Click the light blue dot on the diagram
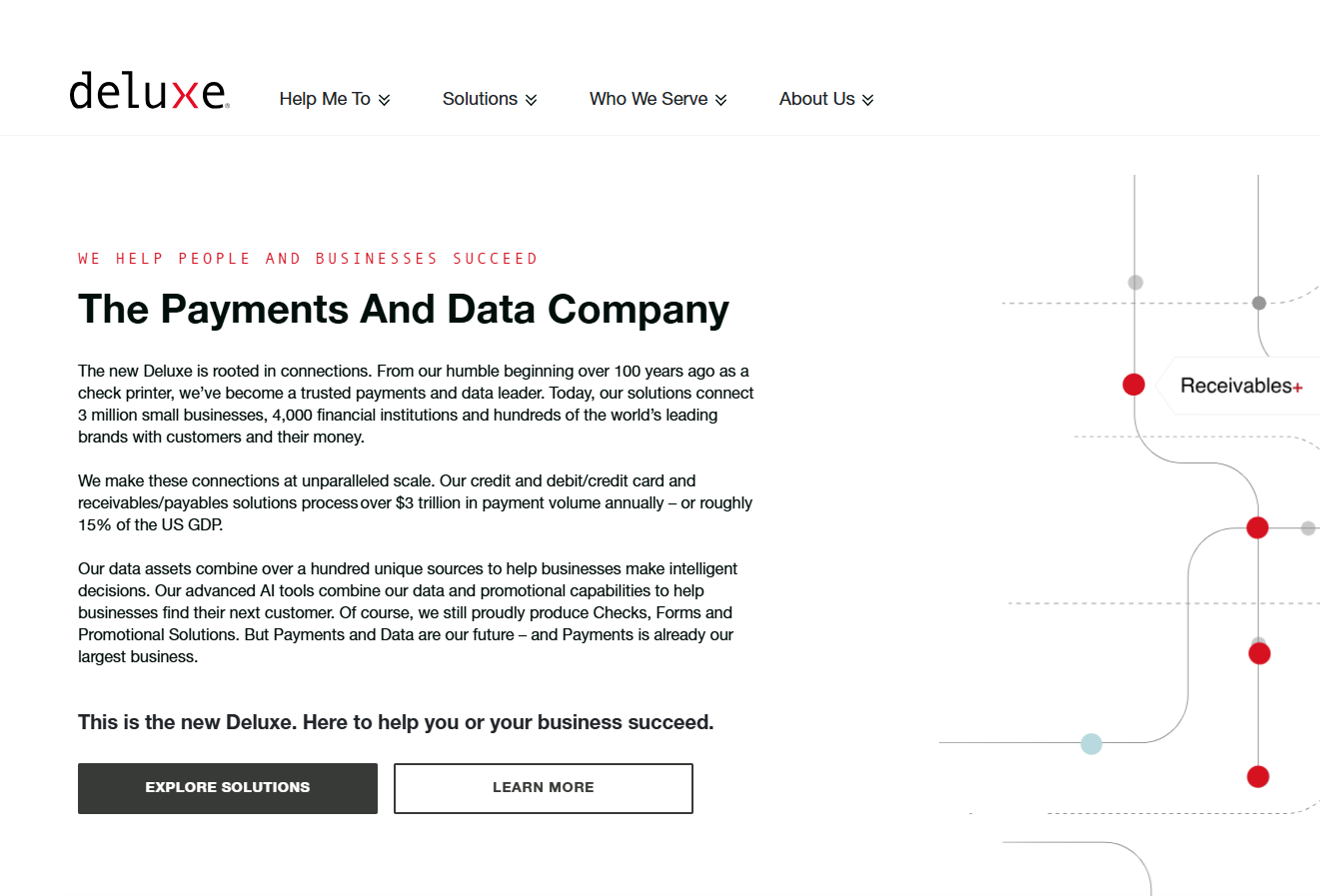 (x=1091, y=743)
